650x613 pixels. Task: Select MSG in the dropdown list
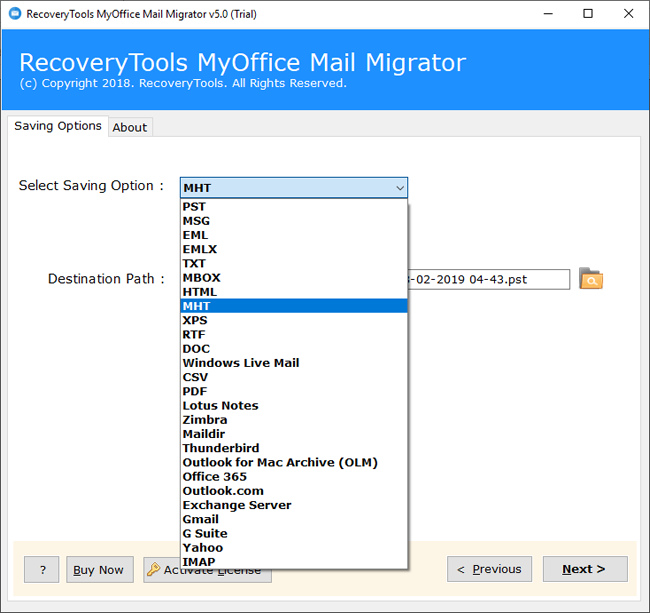point(294,221)
